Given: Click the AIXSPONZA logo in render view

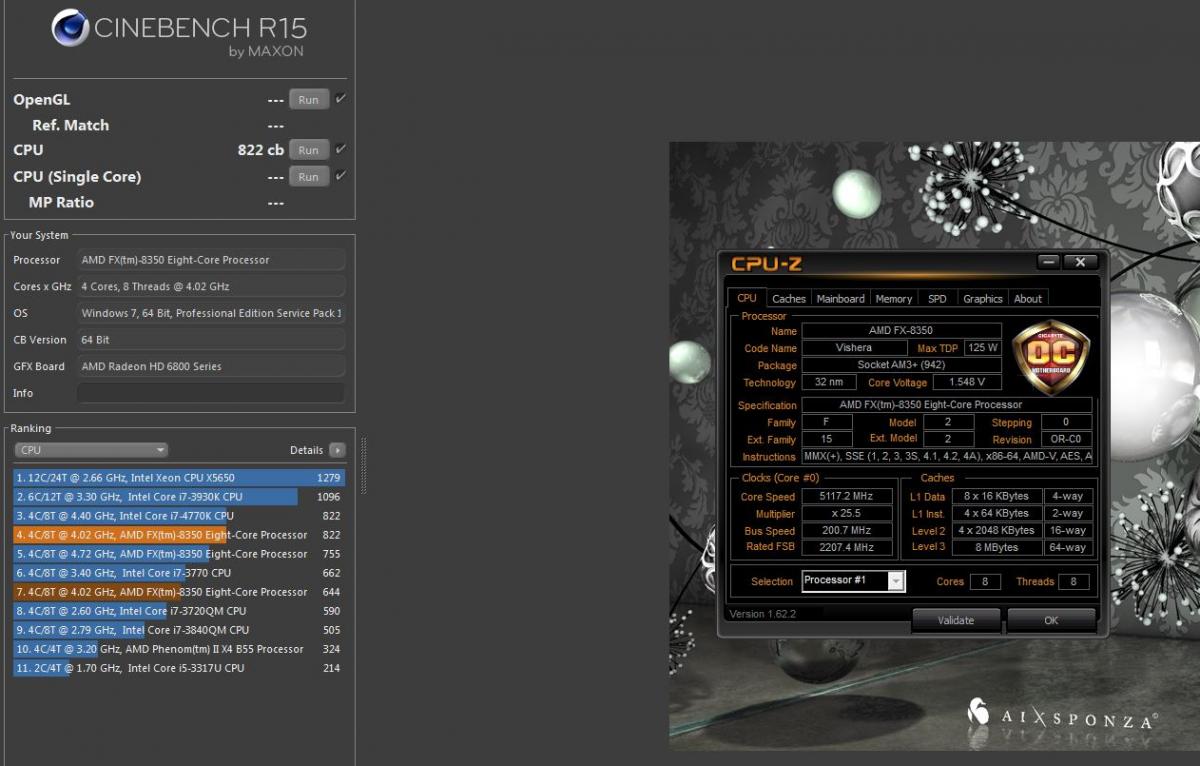Looking at the screenshot, I should pos(1062,714).
